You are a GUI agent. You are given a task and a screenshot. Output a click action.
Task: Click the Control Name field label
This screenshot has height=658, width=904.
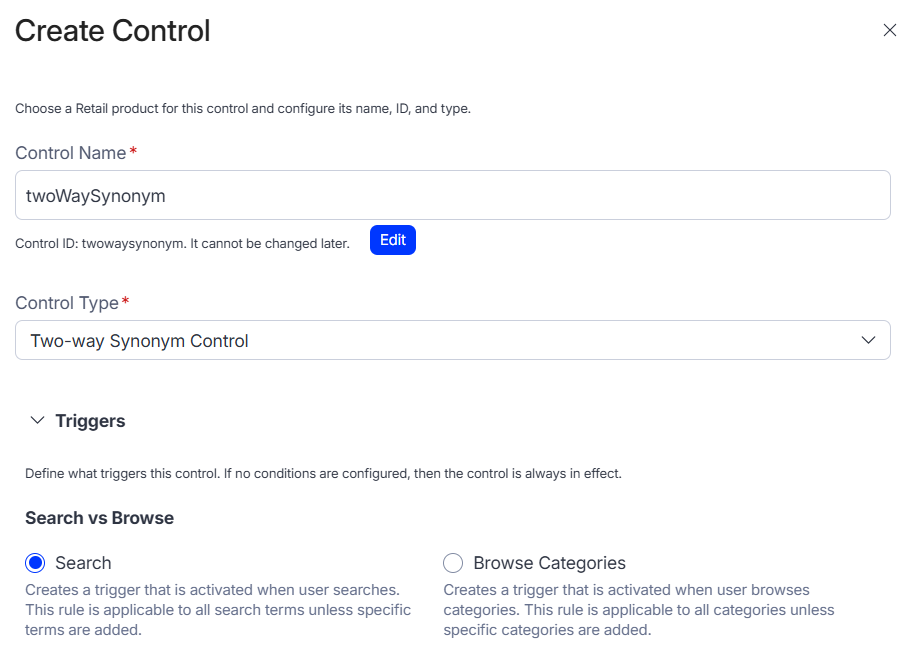71,153
